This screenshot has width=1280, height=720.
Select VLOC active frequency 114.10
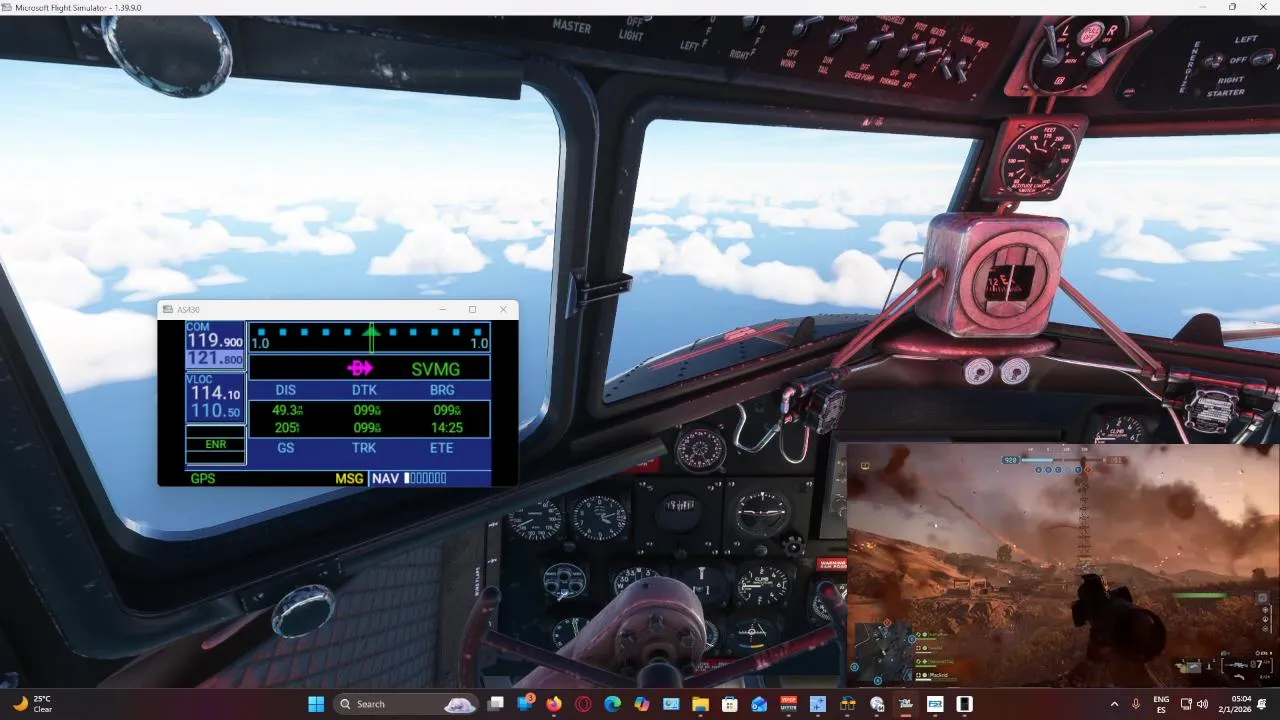(215, 394)
